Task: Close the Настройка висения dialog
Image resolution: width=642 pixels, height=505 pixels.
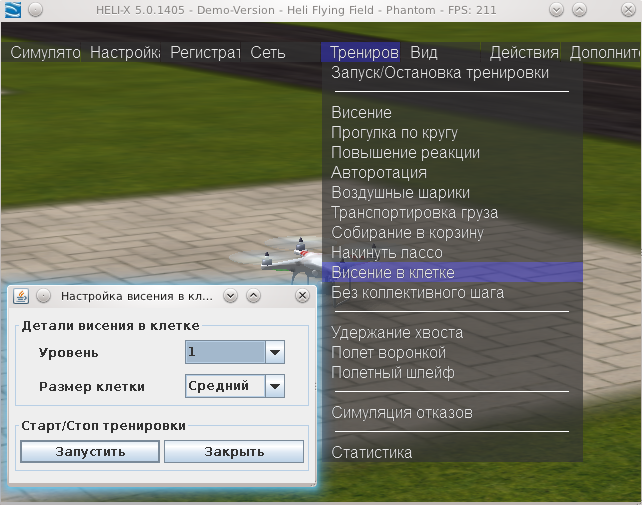Action: [302, 295]
